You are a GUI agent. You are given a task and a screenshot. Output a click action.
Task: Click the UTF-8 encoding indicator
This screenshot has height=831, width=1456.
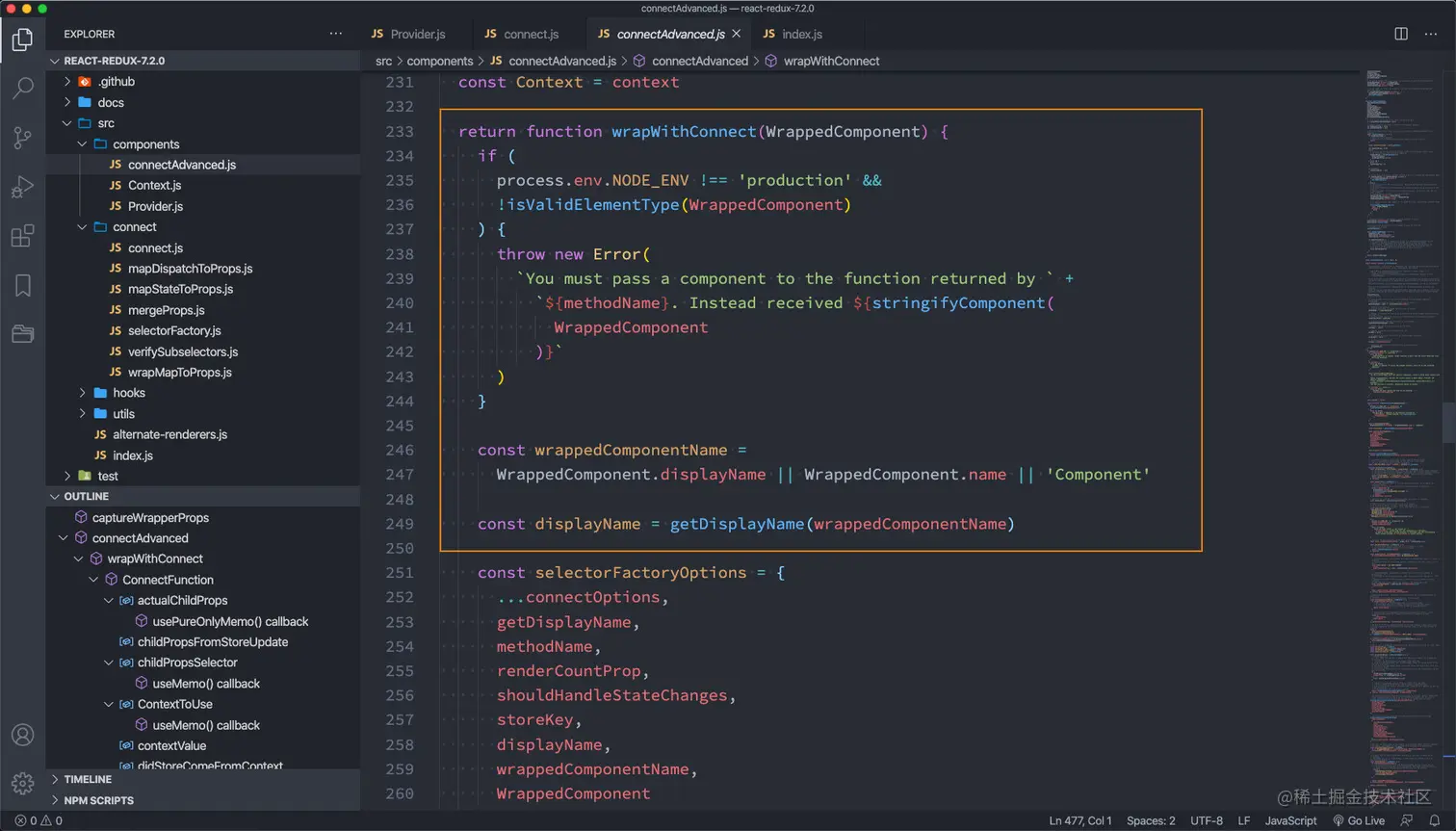click(x=1207, y=820)
